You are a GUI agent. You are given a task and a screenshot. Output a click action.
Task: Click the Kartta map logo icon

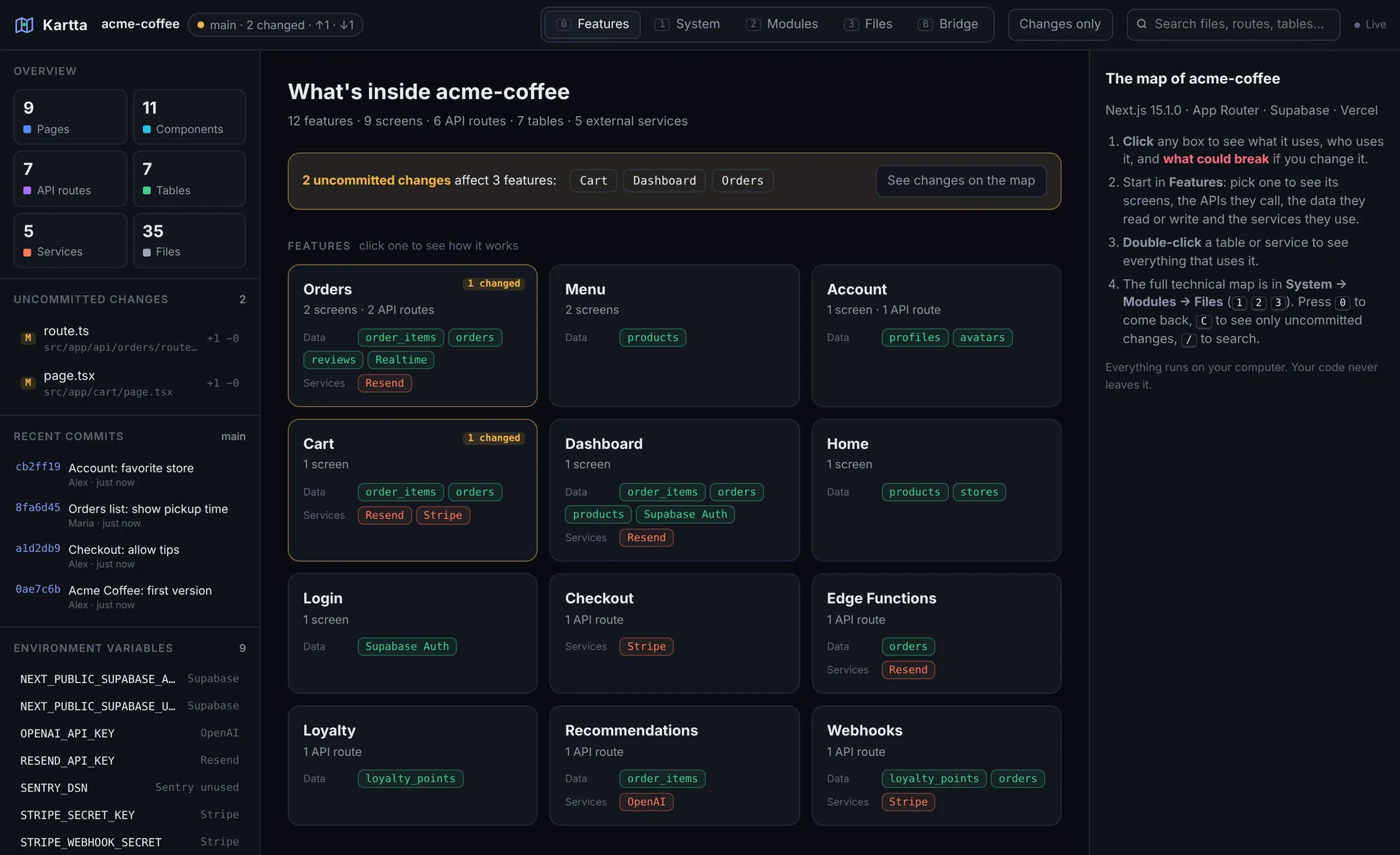tap(24, 25)
